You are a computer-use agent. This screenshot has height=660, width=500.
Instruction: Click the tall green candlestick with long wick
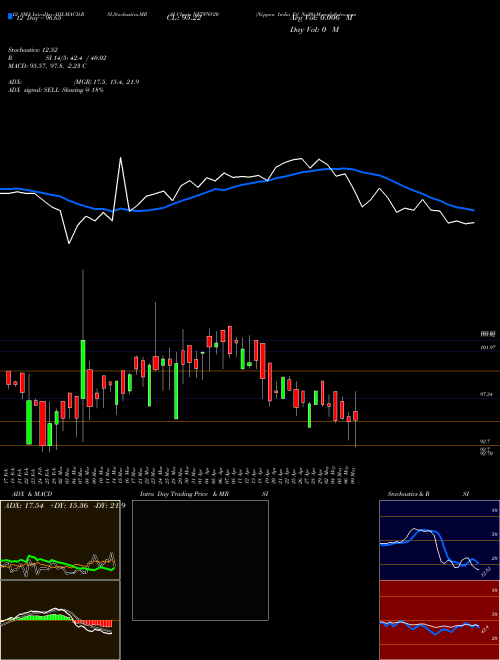tap(83, 369)
